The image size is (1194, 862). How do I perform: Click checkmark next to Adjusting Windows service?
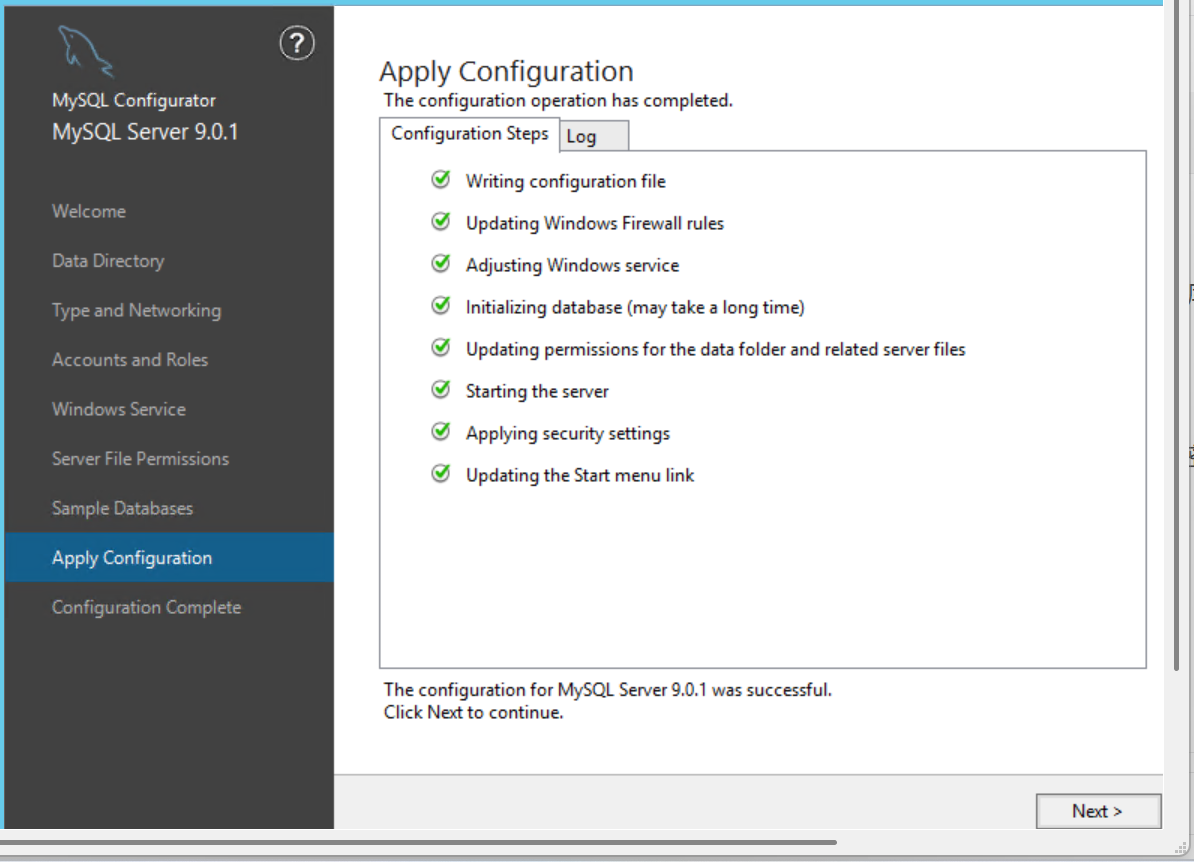[441, 263]
